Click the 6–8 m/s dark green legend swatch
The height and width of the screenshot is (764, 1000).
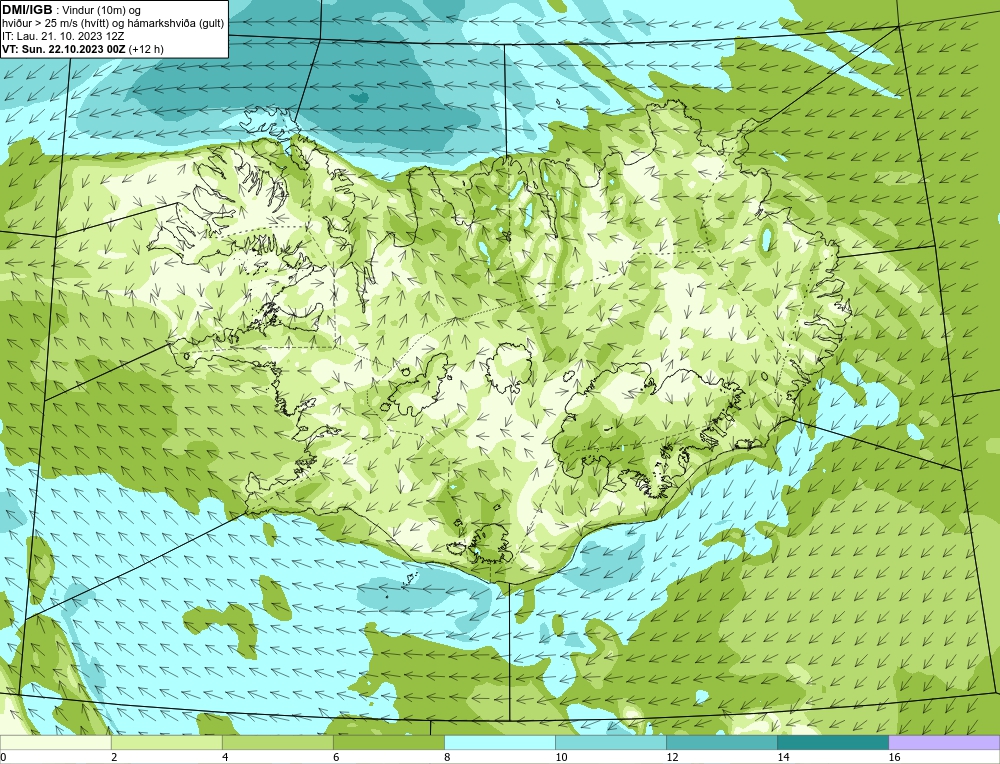pyautogui.click(x=388, y=742)
